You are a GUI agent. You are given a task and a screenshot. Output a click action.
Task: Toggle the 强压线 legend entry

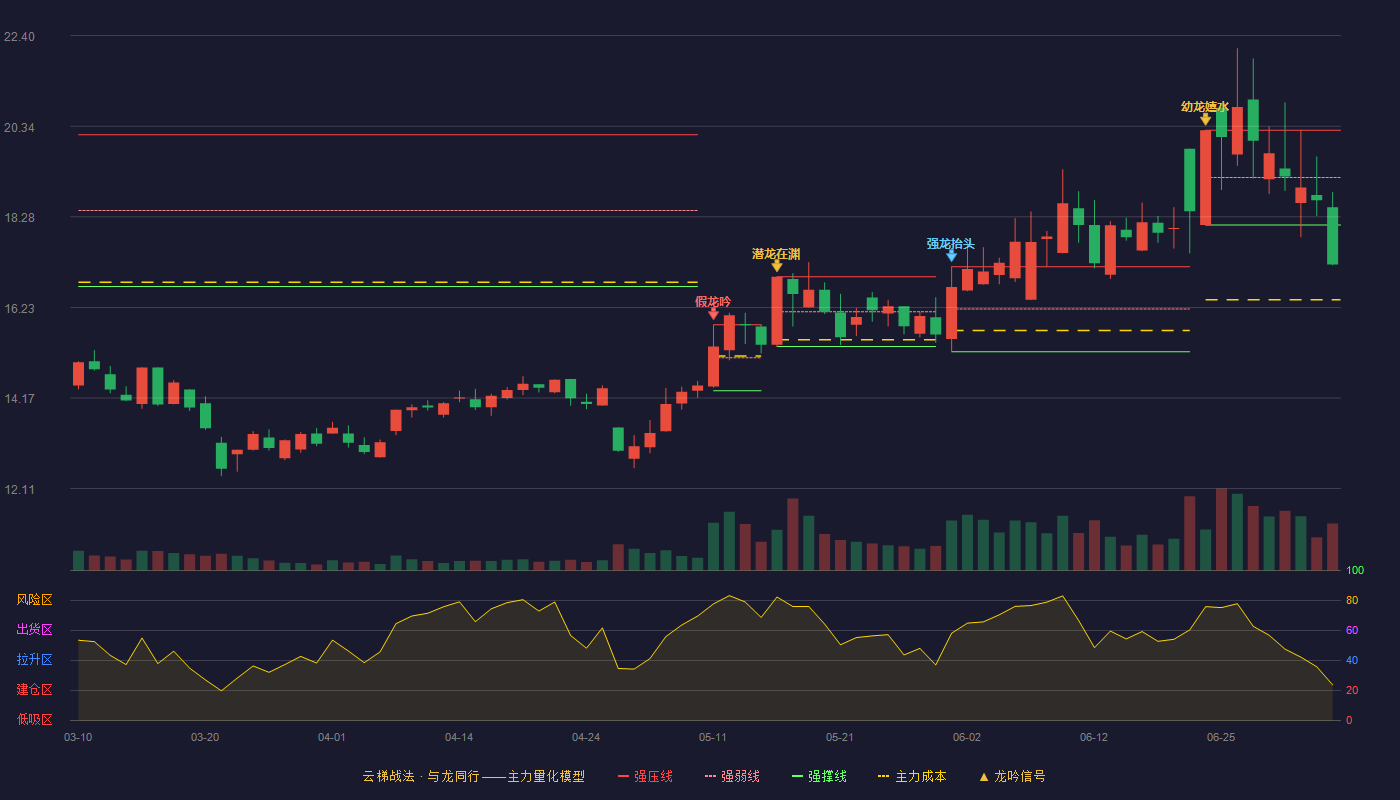645,776
